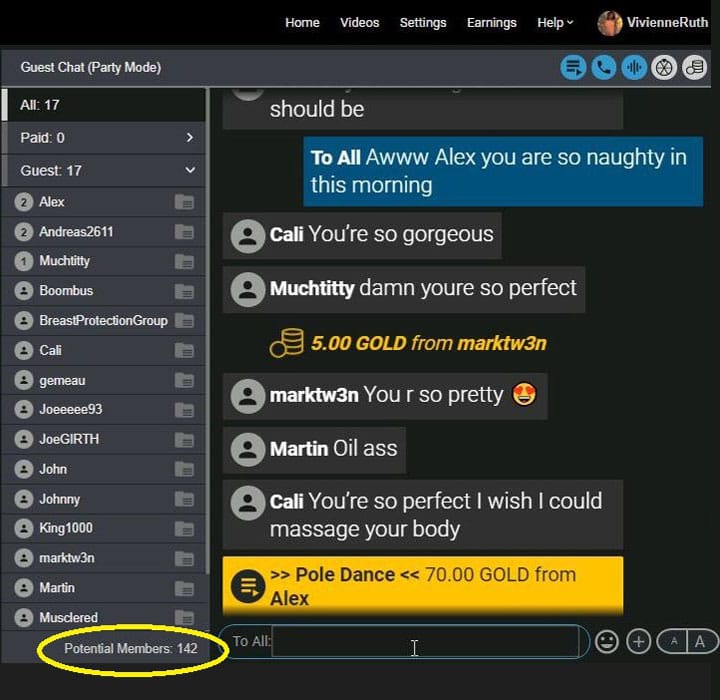
Task: Open the Earnings menu item
Action: tap(491, 23)
